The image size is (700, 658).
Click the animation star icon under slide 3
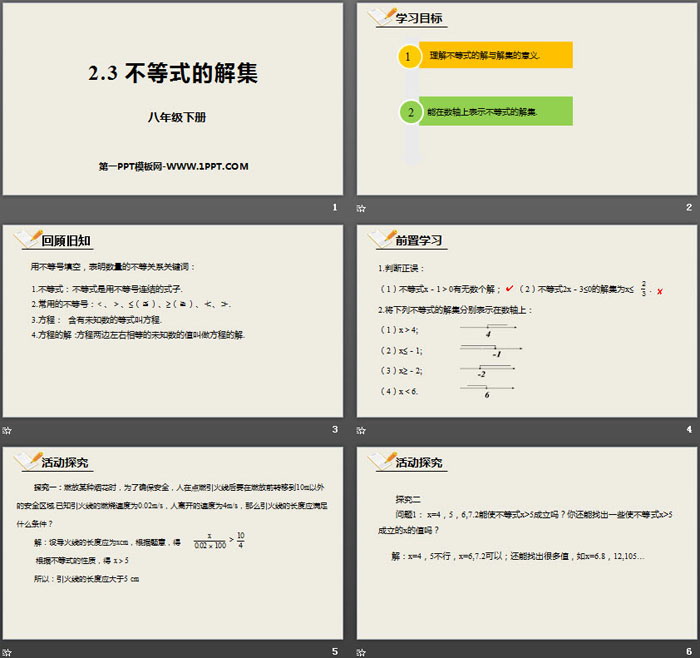7,430
